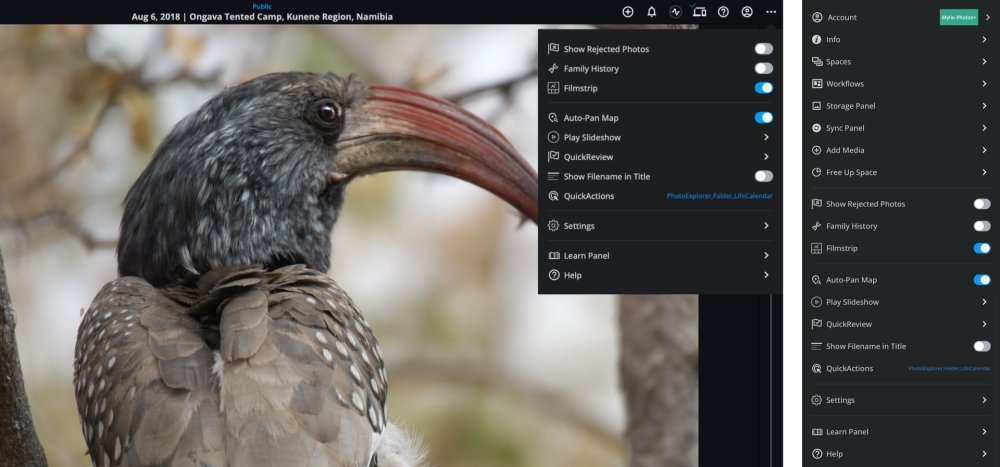This screenshot has width=1000, height=467.
Task: Enable Show Filename in Title toggle in popup
Action: point(763,176)
